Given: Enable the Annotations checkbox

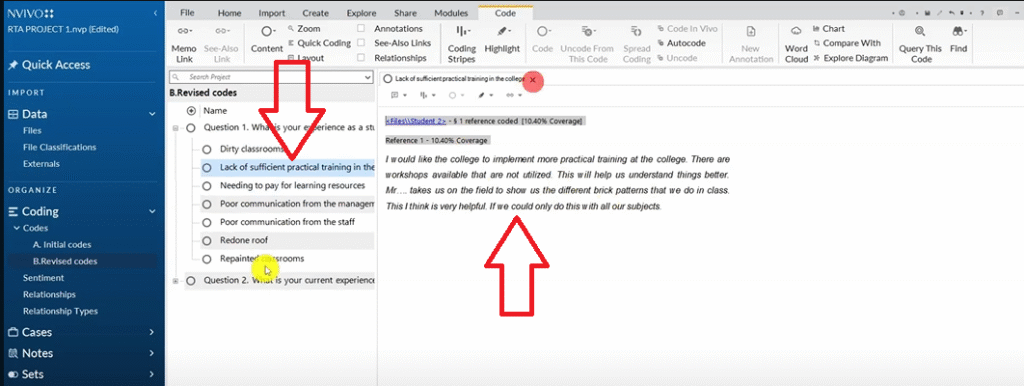Looking at the screenshot, I should 361,29.
